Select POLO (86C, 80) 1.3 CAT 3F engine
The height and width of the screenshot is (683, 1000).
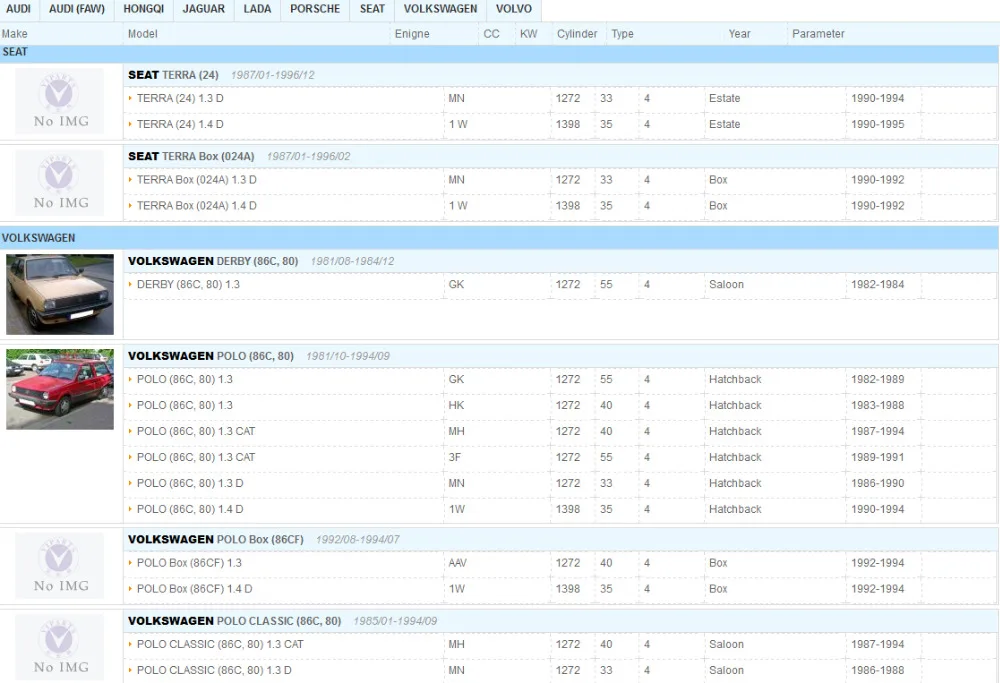pyautogui.click(x=196, y=458)
